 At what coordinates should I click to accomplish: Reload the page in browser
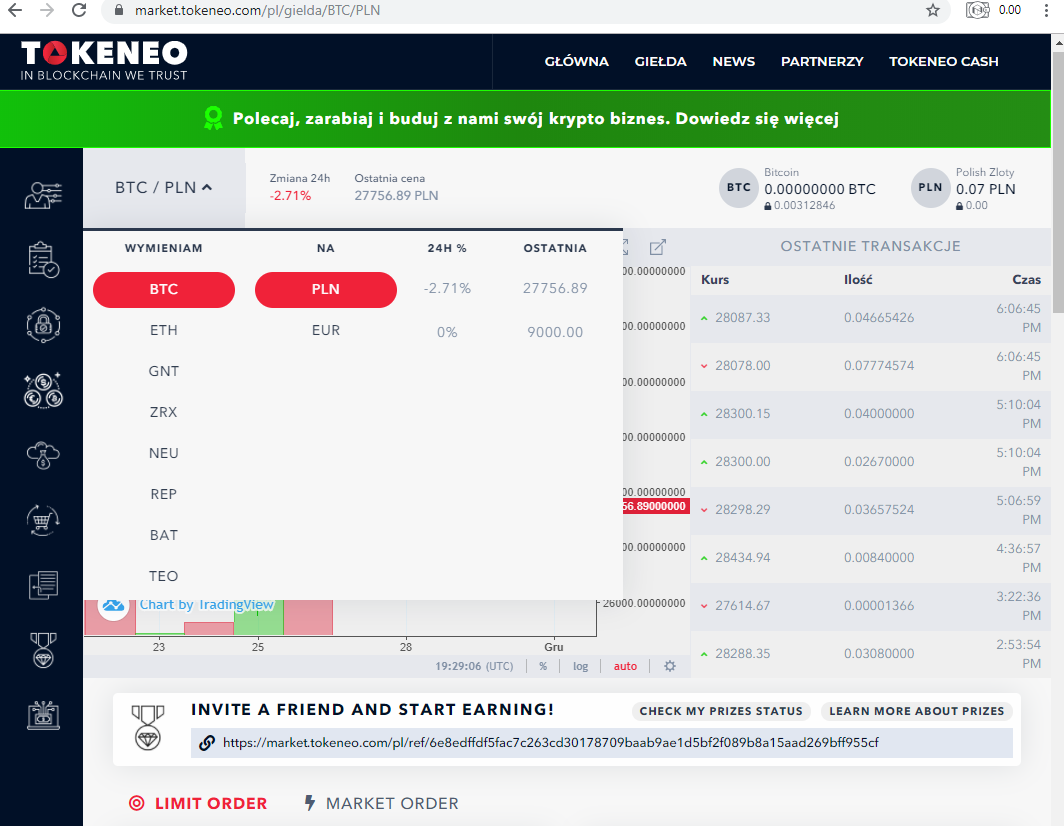(79, 10)
